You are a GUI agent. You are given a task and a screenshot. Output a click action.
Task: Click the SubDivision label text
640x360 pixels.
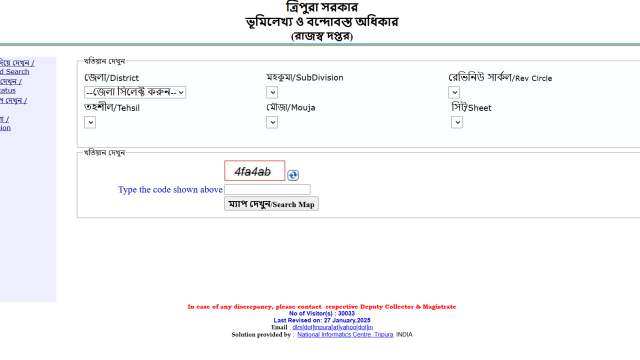pos(305,78)
